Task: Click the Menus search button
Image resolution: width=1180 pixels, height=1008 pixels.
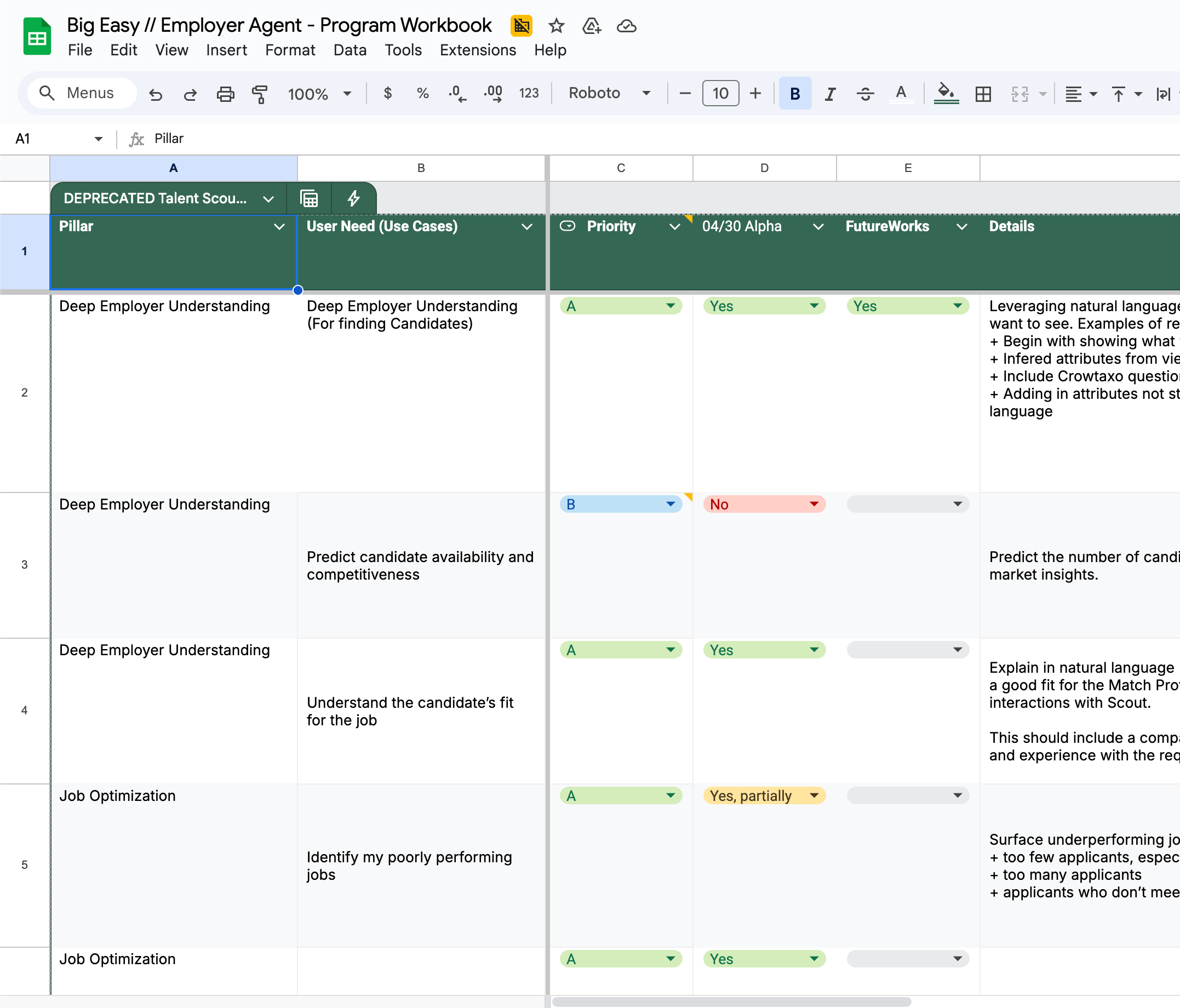Action: coord(77,93)
